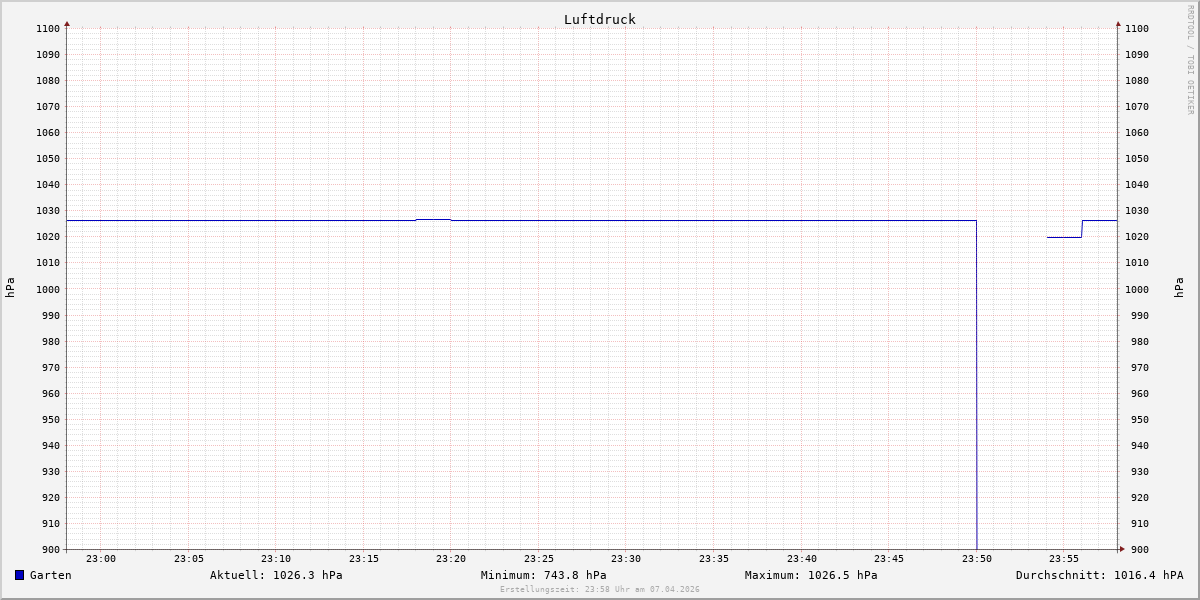Click the RRDTOOL / TOBI OETIKER watermark
This screenshot has width=1200, height=600.
pyautogui.click(x=1190, y=59)
